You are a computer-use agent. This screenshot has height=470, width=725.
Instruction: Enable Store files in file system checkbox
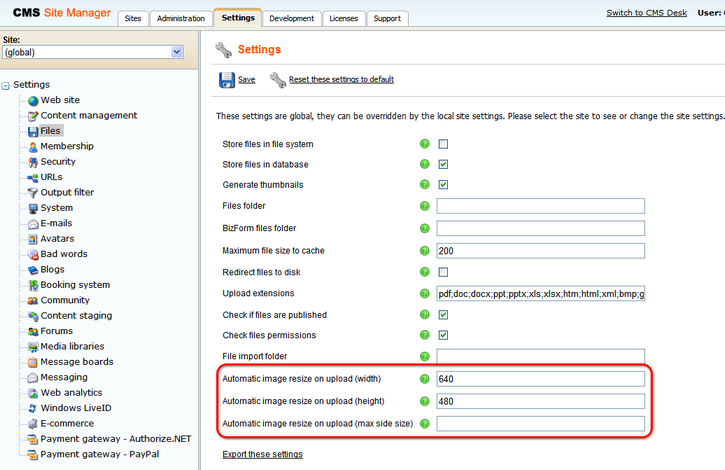pyautogui.click(x=443, y=144)
